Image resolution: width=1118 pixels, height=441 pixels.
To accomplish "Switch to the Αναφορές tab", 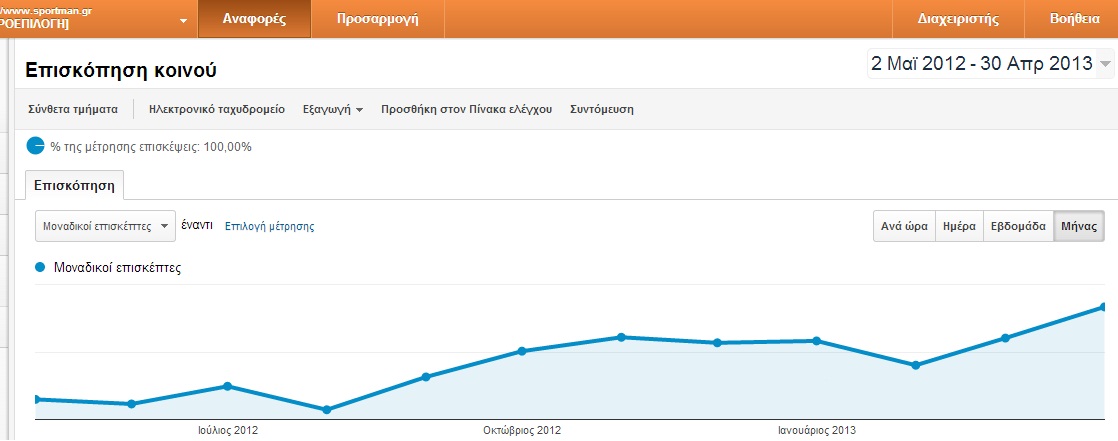I will 254,19.
